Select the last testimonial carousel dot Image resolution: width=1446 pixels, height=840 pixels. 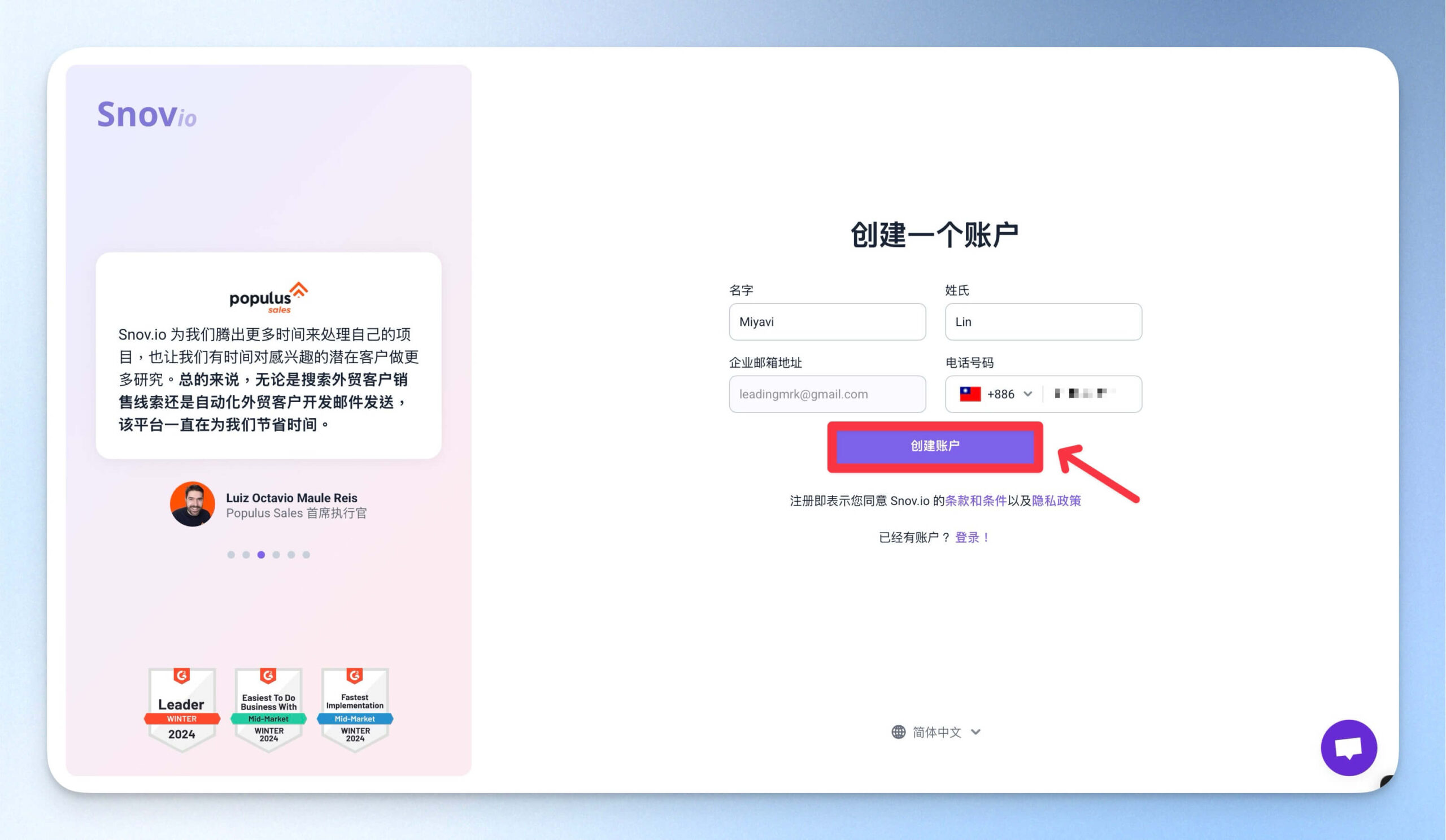(x=306, y=555)
